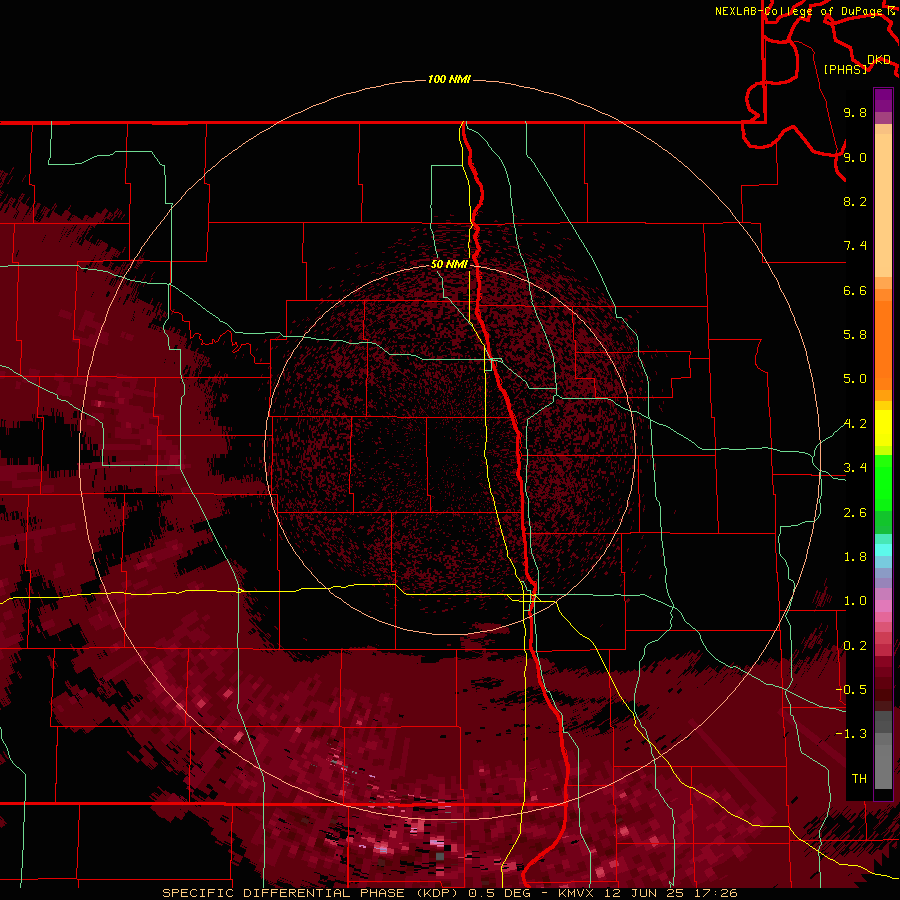Select the 1.0 scale value
The width and height of the screenshot is (900, 900).
[855, 601]
